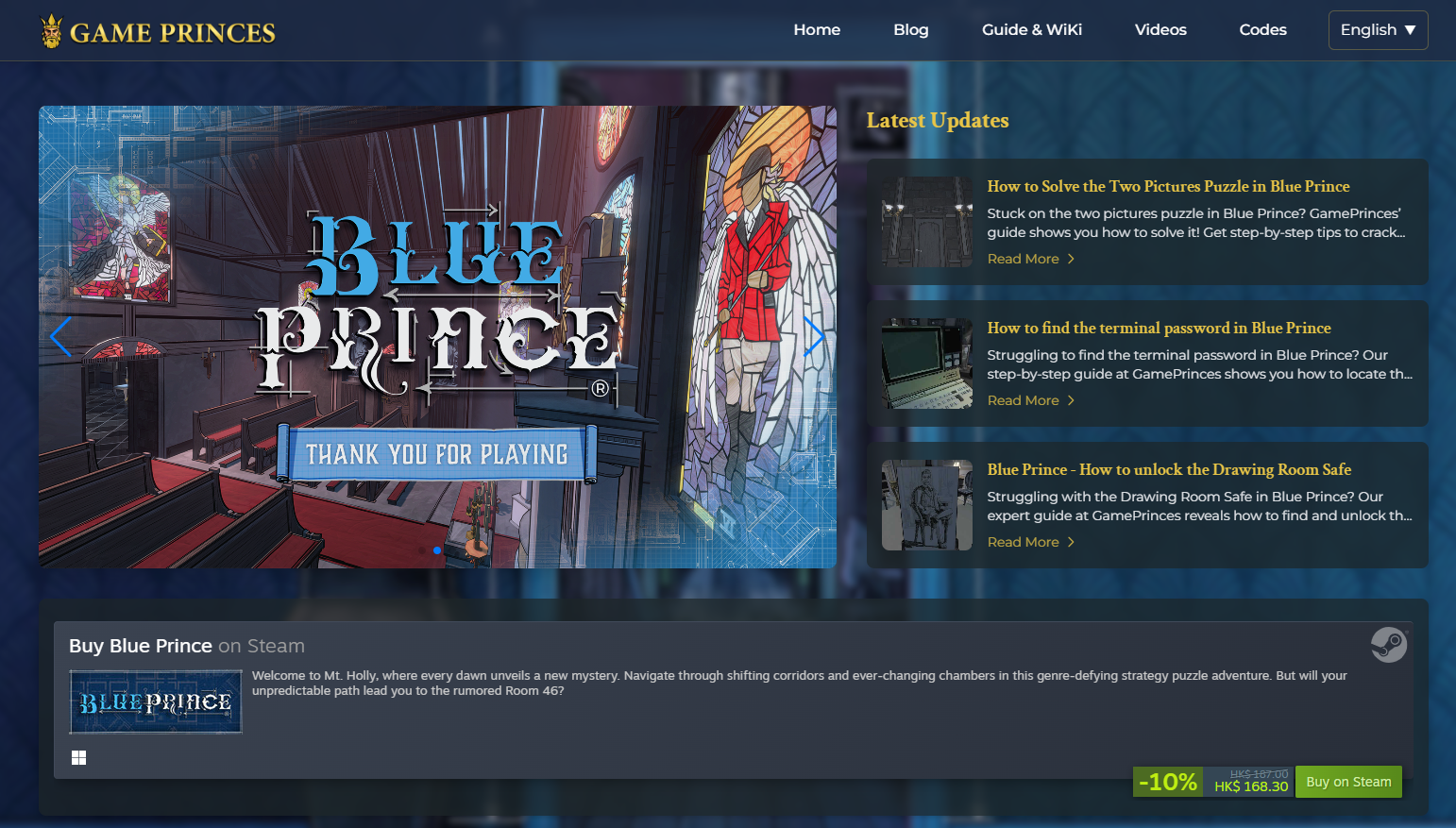Open the Two Pictures Puzzle article

1168,186
